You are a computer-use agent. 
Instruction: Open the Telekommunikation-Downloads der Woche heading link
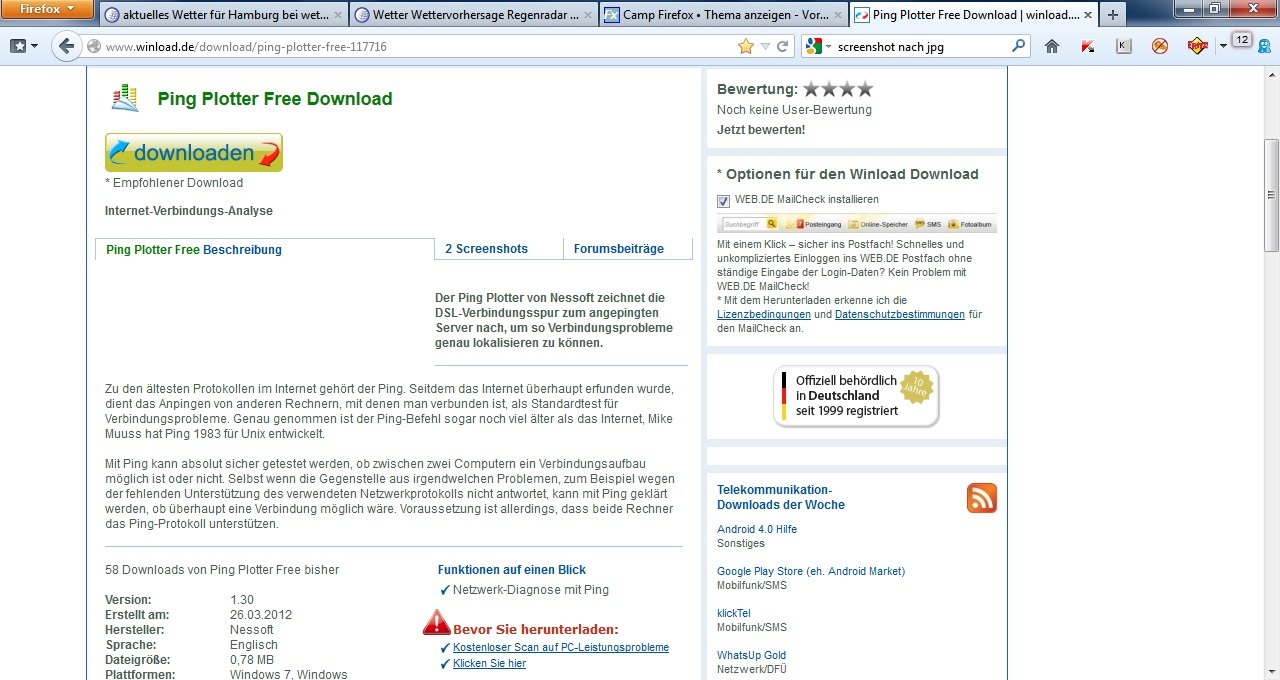point(781,497)
